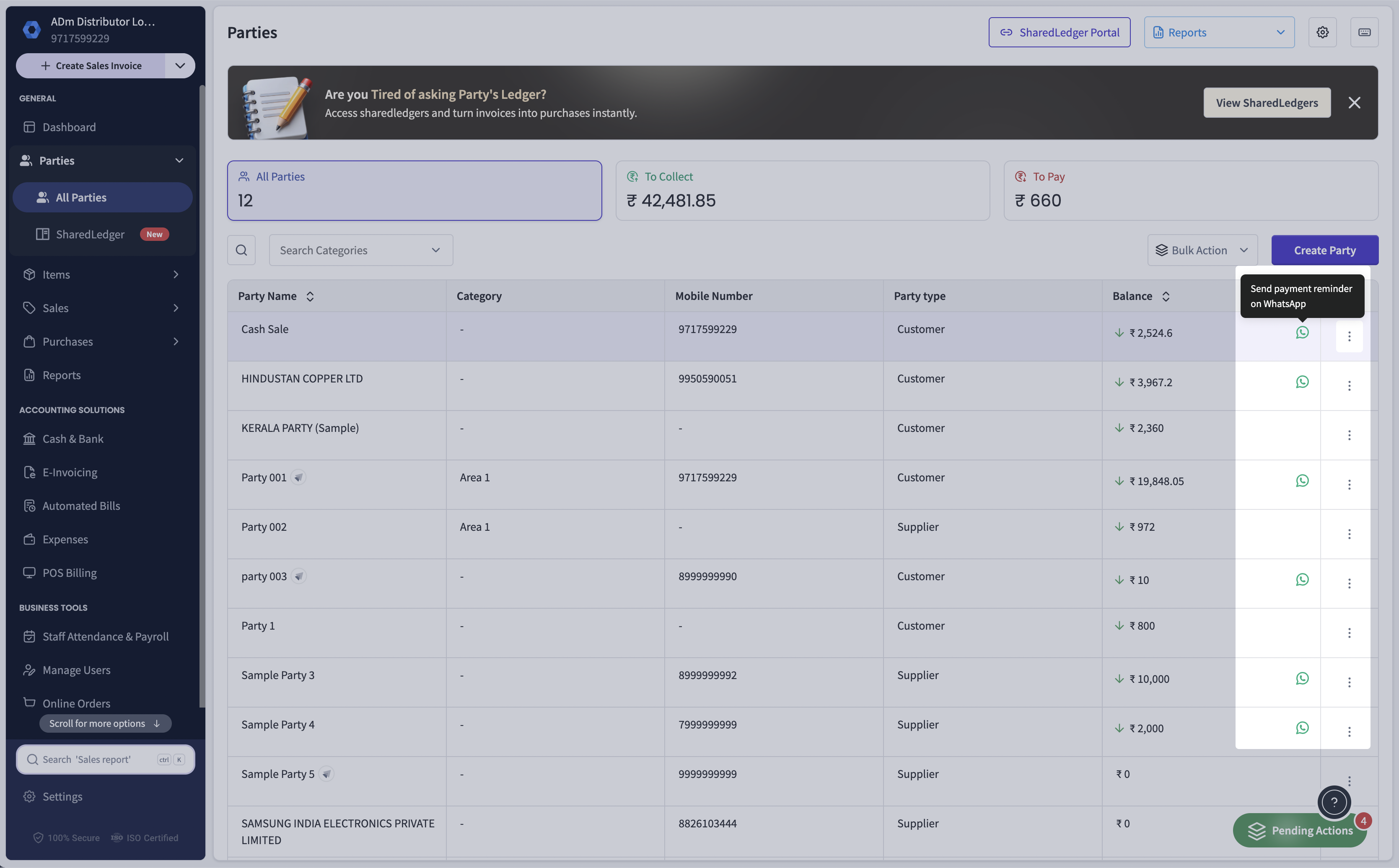This screenshot has height=868, width=1399.
Task: Sort table by Balance
Action: (1166, 296)
